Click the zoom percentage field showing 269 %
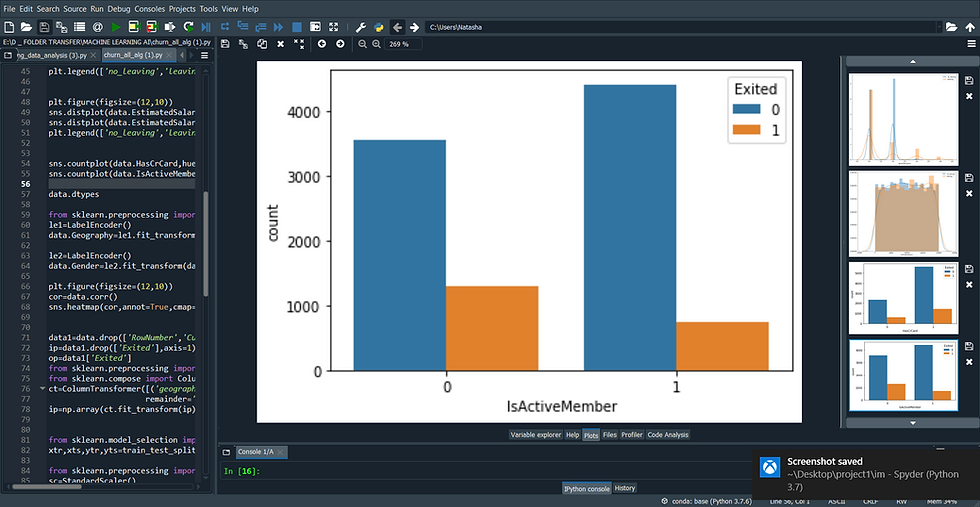The image size is (980, 507). tap(403, 44)
